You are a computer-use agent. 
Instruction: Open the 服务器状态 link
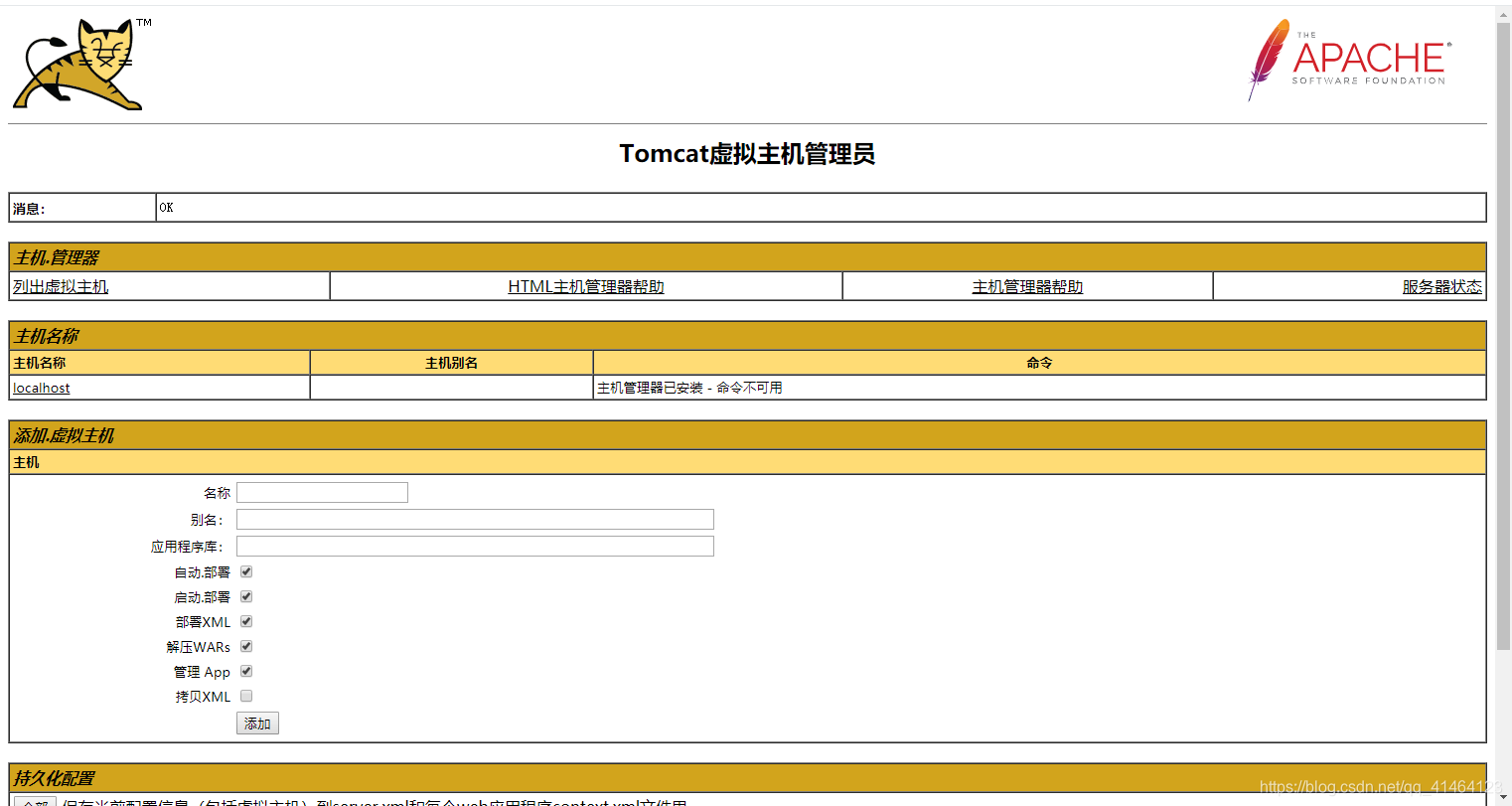point(1442,286)
